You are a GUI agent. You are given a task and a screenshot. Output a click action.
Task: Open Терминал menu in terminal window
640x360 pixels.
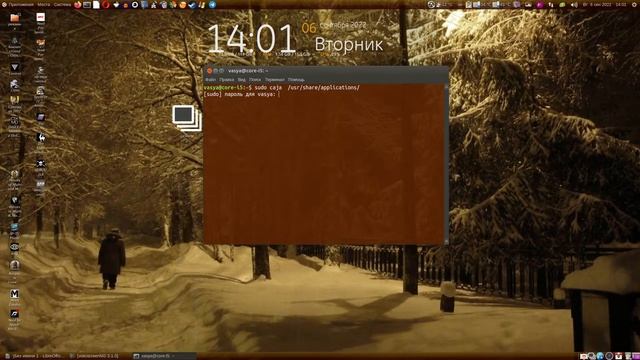coord(275,80)
